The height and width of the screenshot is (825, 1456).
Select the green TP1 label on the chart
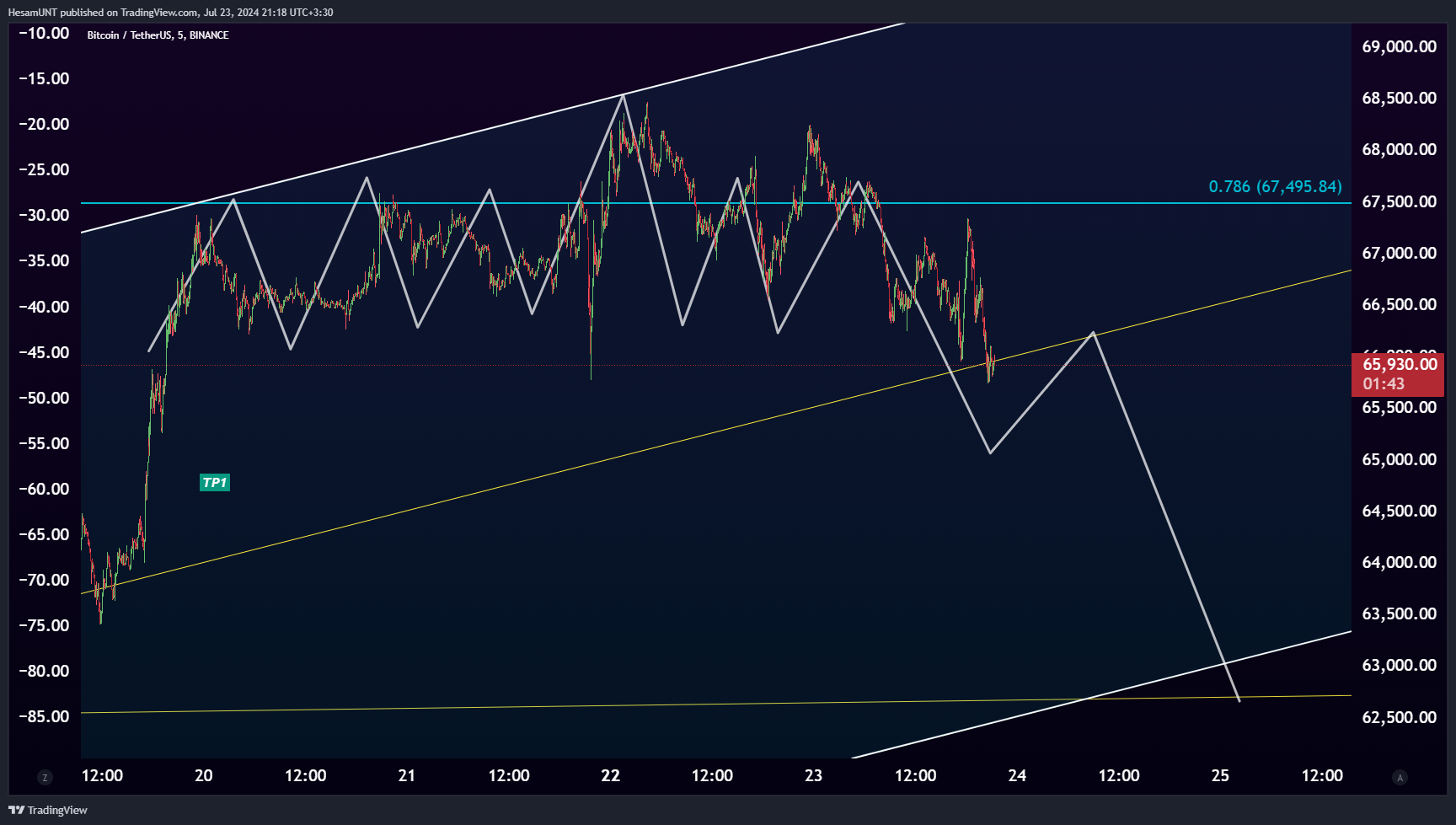point(215,482)
